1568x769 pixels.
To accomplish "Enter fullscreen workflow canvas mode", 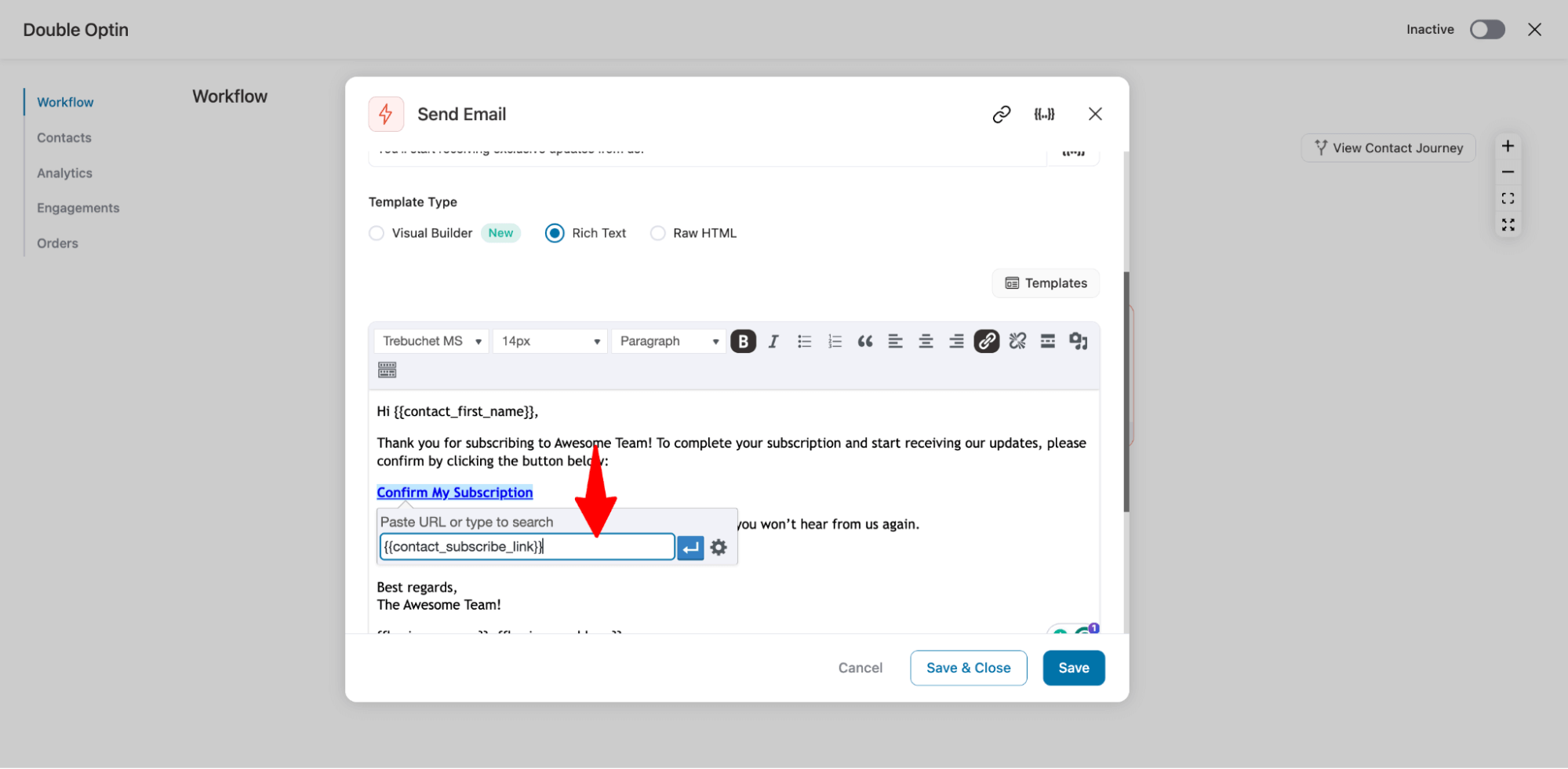I will [x=1508, y=225].
